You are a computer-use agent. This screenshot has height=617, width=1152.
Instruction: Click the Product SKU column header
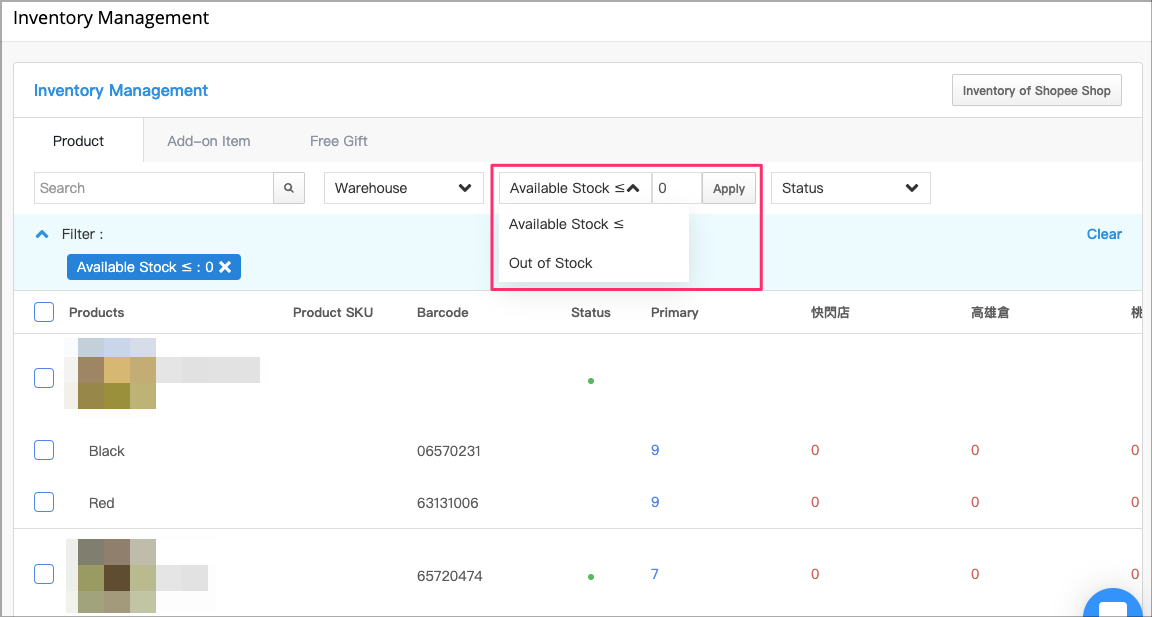click(333, 312)
